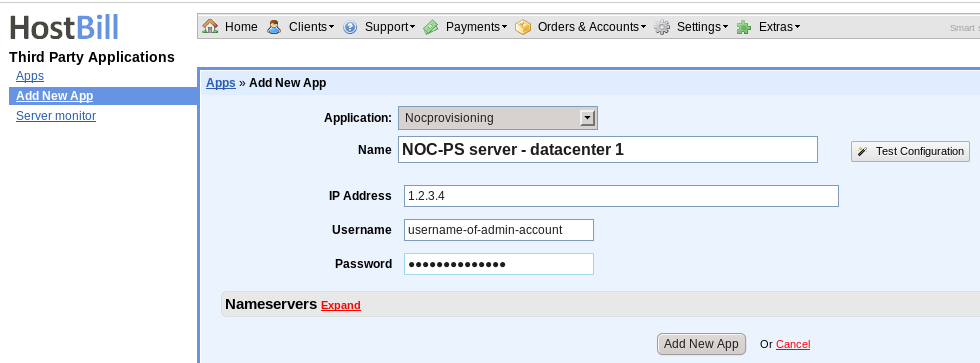Screen dimensions: 980x363
Task: Focus the Password input field
Action: click(498, 264)
